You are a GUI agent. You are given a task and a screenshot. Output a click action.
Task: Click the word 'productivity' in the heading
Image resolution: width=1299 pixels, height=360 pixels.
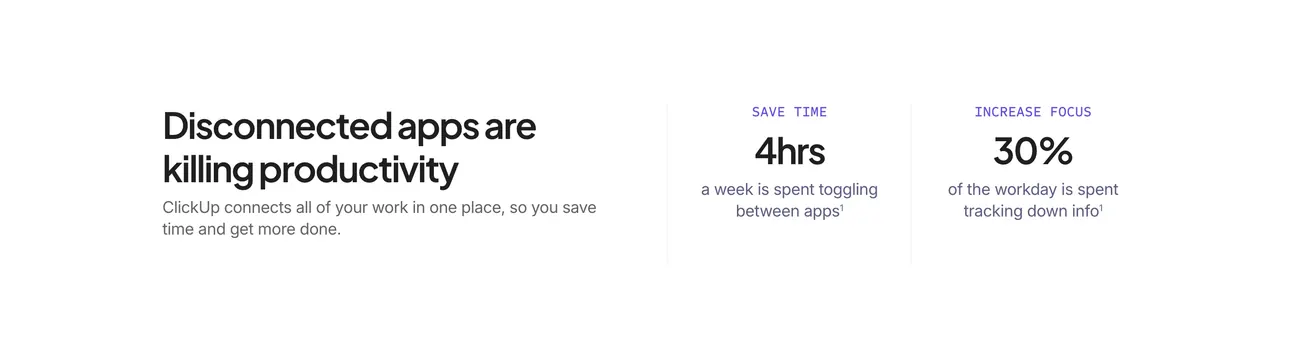pyautogui.click(x=358, y=171)
